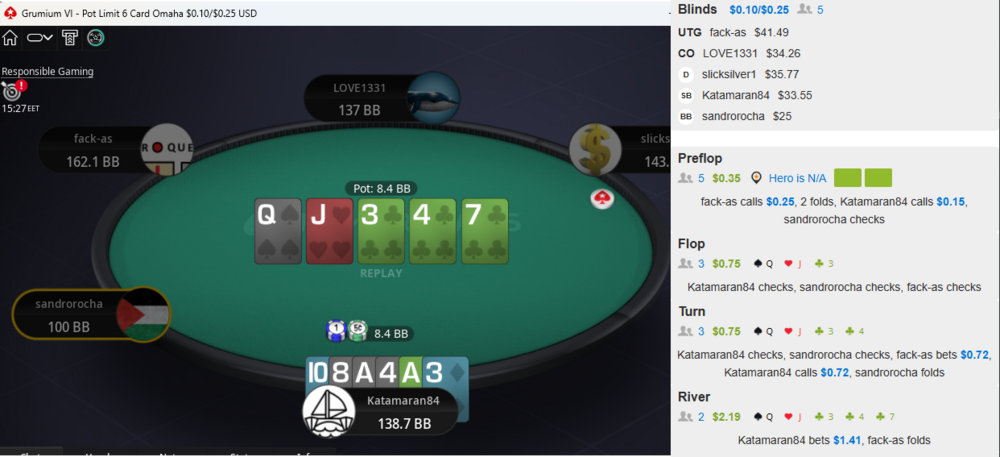Click the target challenge icon with alert
This screenshot has width=1000, height=457.
click(x=13, y=90)
